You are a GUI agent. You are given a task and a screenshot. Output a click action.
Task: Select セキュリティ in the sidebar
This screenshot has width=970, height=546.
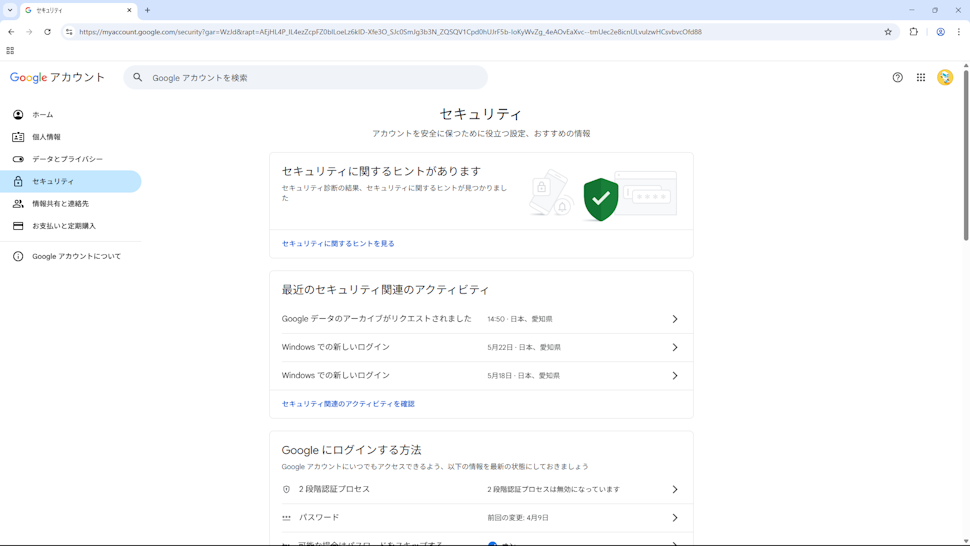pyautogui.click(x=71, y=181)
